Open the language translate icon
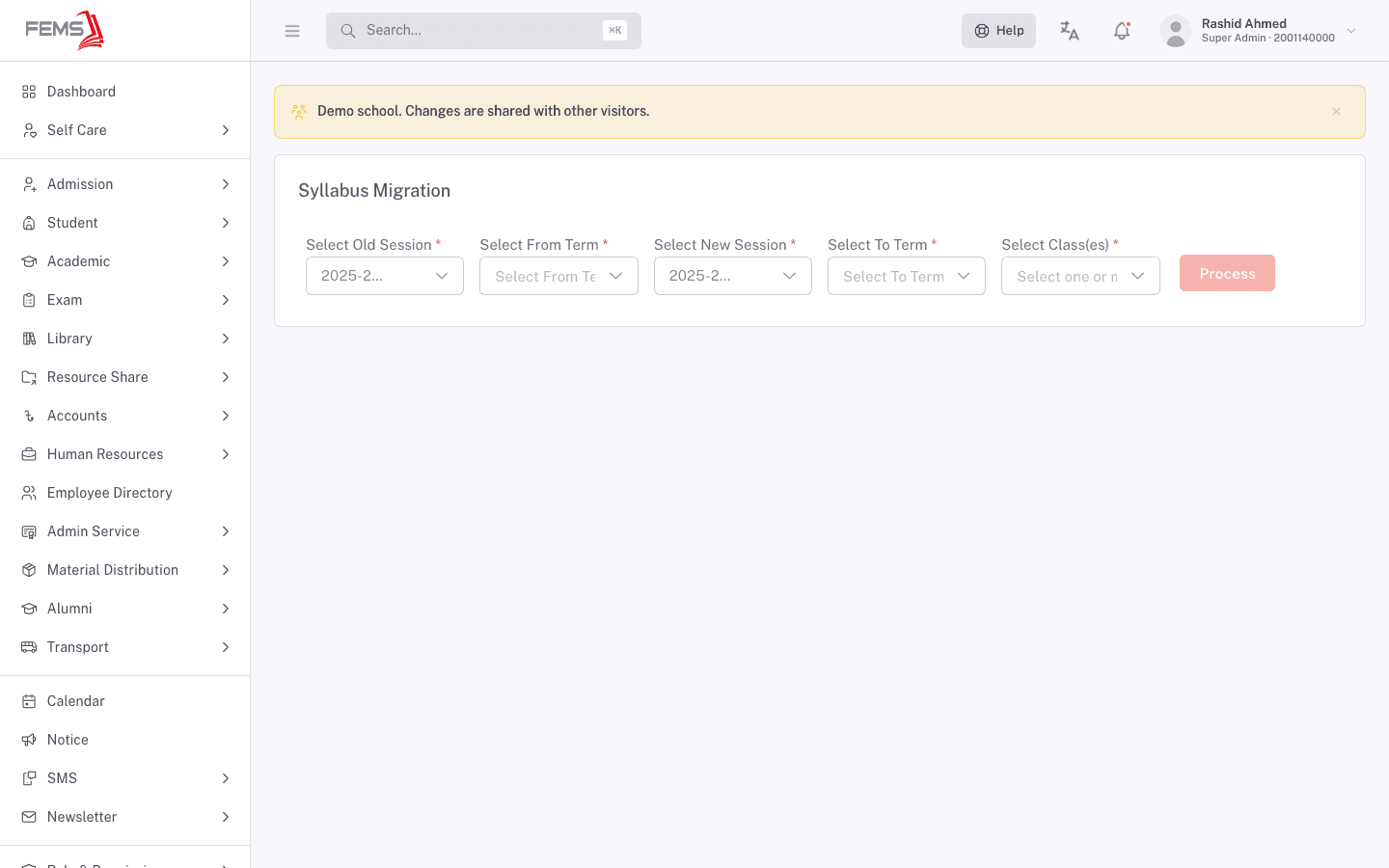1389x868 pixels. tap(1069, 31)
